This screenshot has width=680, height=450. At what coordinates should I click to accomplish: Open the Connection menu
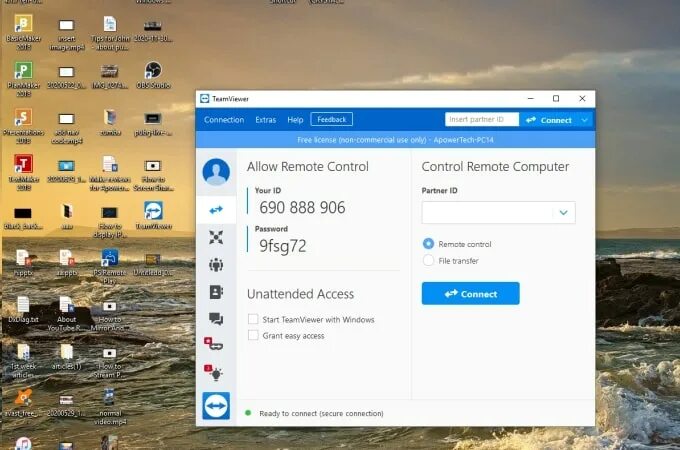coord(224,120)
